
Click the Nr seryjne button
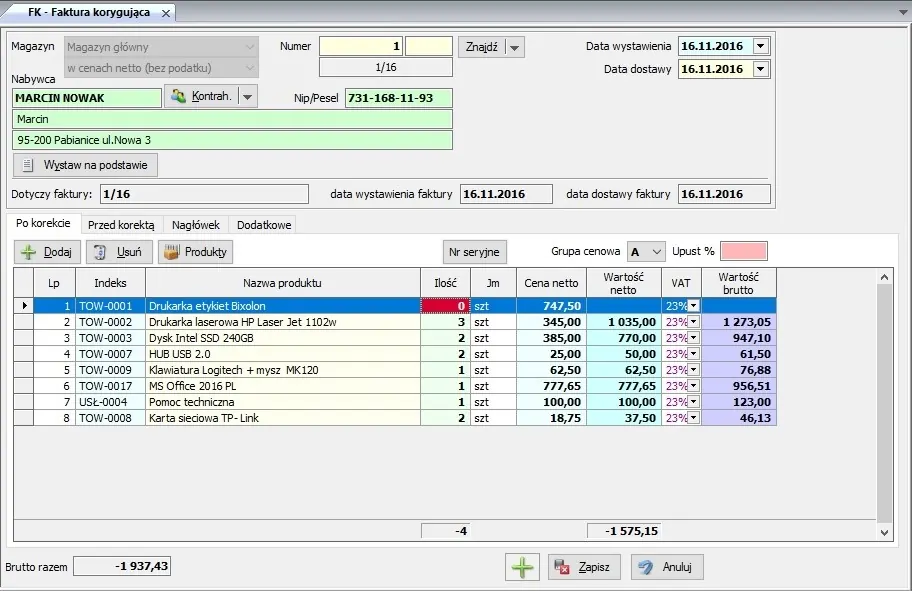pyautogui.click(x=474, y=252)
